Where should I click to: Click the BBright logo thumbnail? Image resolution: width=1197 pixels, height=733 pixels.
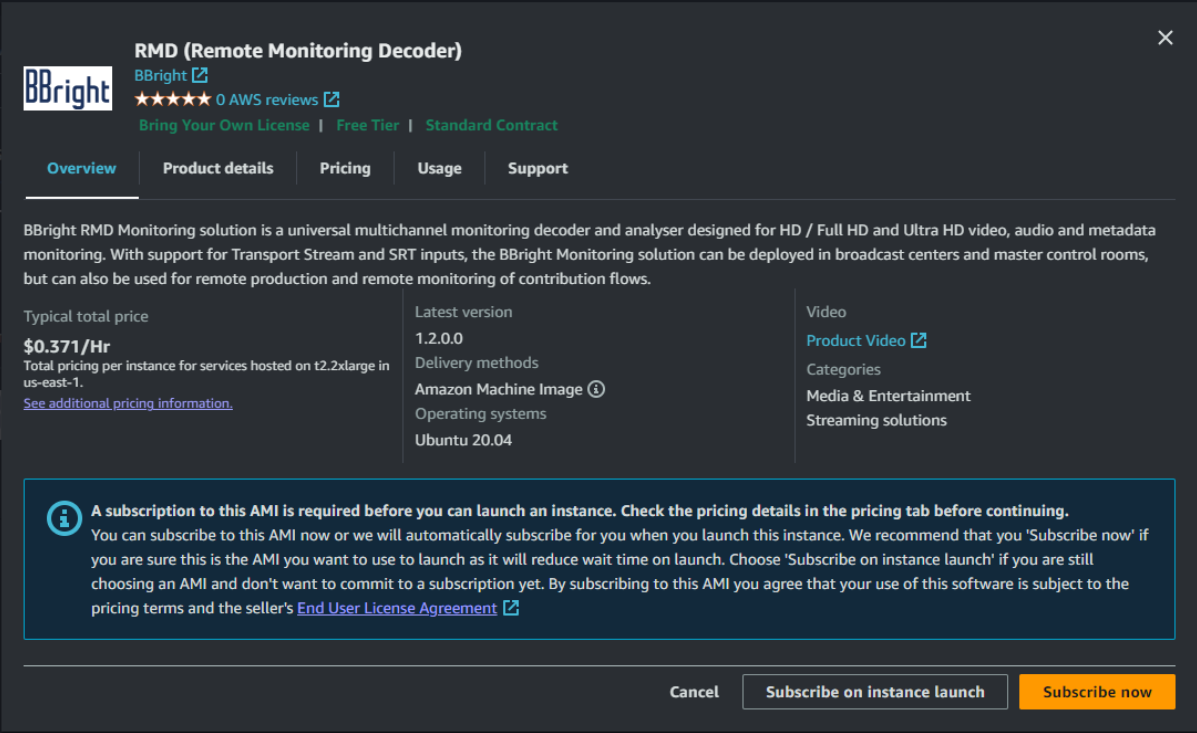[x=68, y=89]
